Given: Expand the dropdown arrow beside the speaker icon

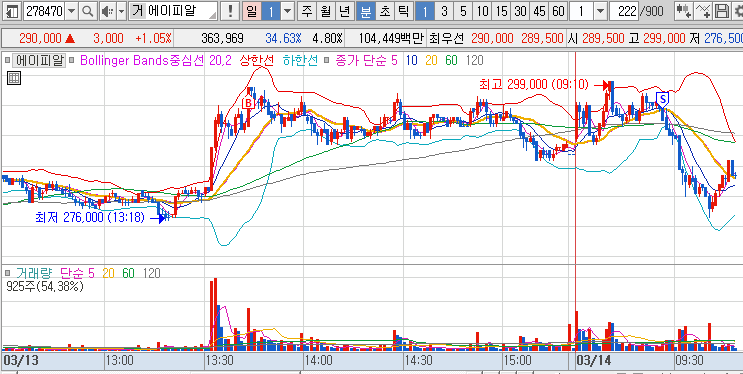Looking at the screenshot, I should (121, 11).
